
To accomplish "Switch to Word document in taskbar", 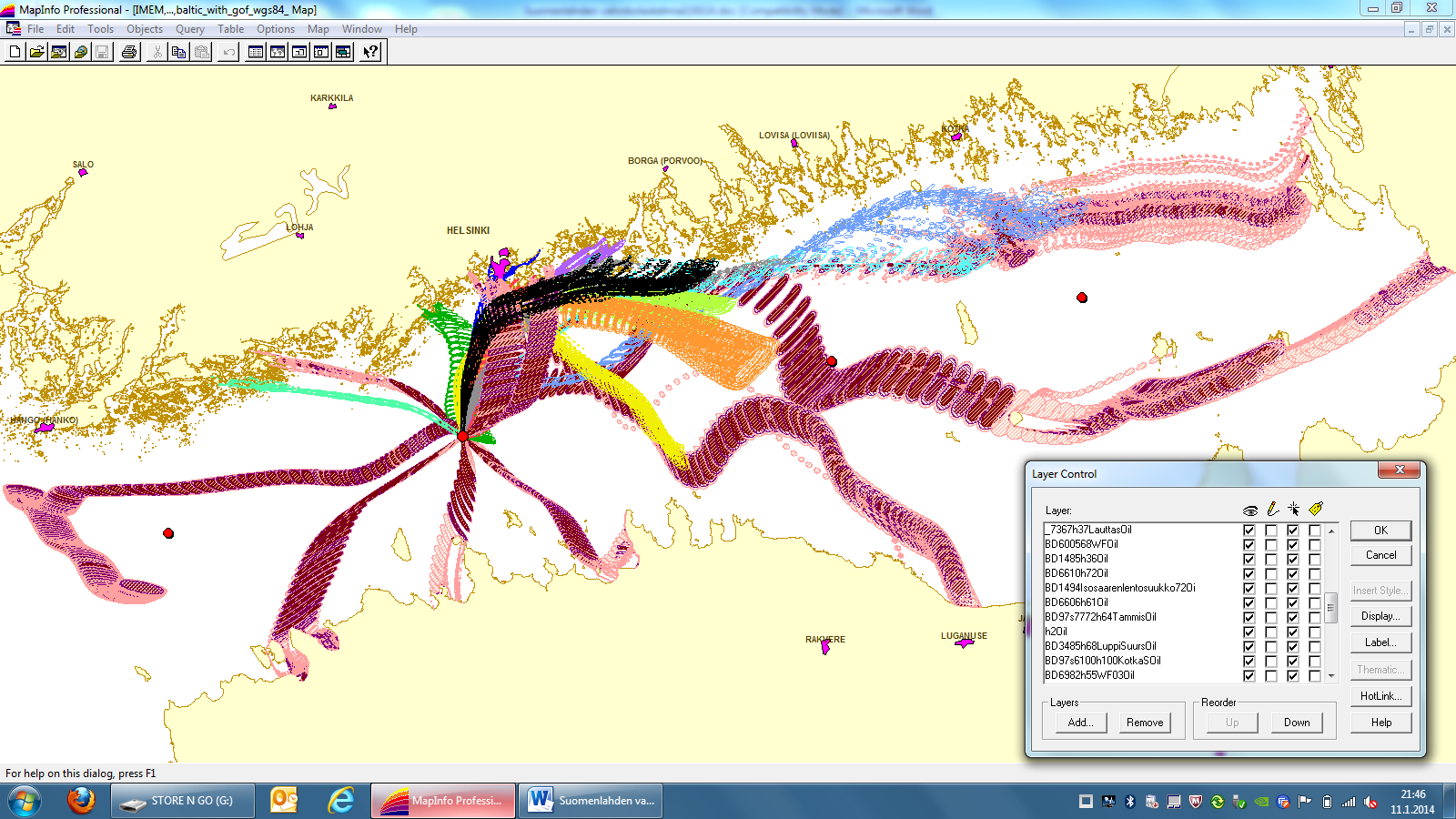I will pos(591,801).
